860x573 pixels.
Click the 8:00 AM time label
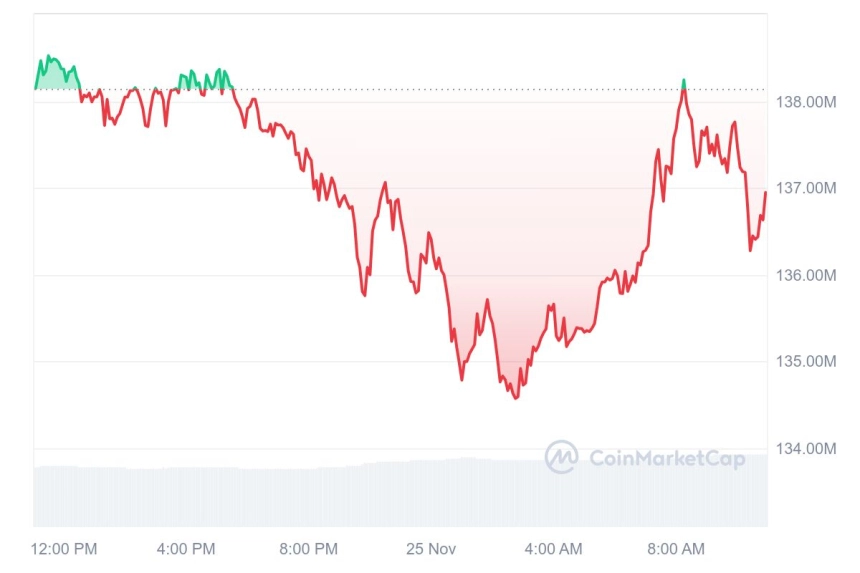click(x=676, y=549)
